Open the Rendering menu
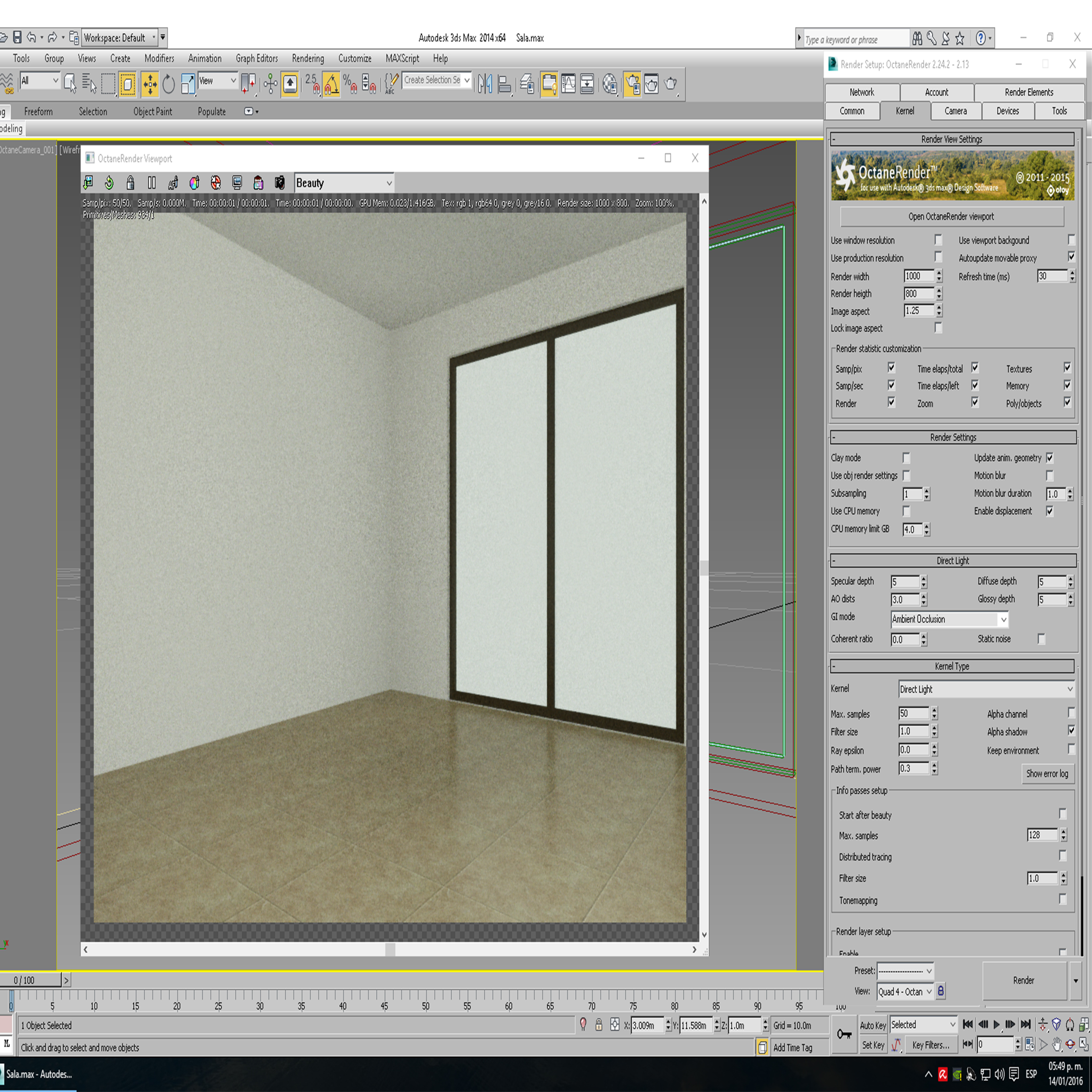1092x1092 pixels. pyautogui.click(x=308, y=58)
